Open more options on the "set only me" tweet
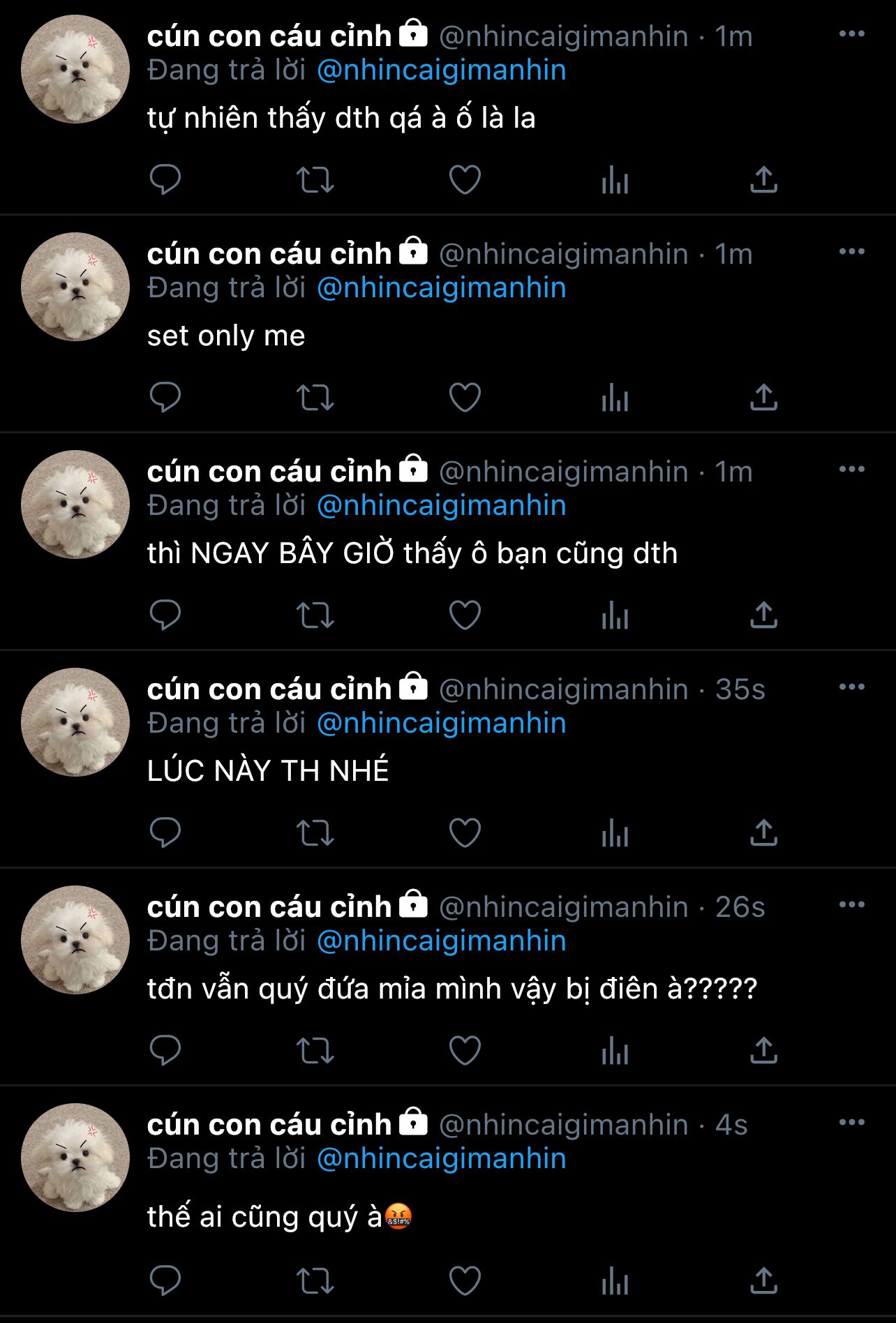896x1323 pixels. 851,251
